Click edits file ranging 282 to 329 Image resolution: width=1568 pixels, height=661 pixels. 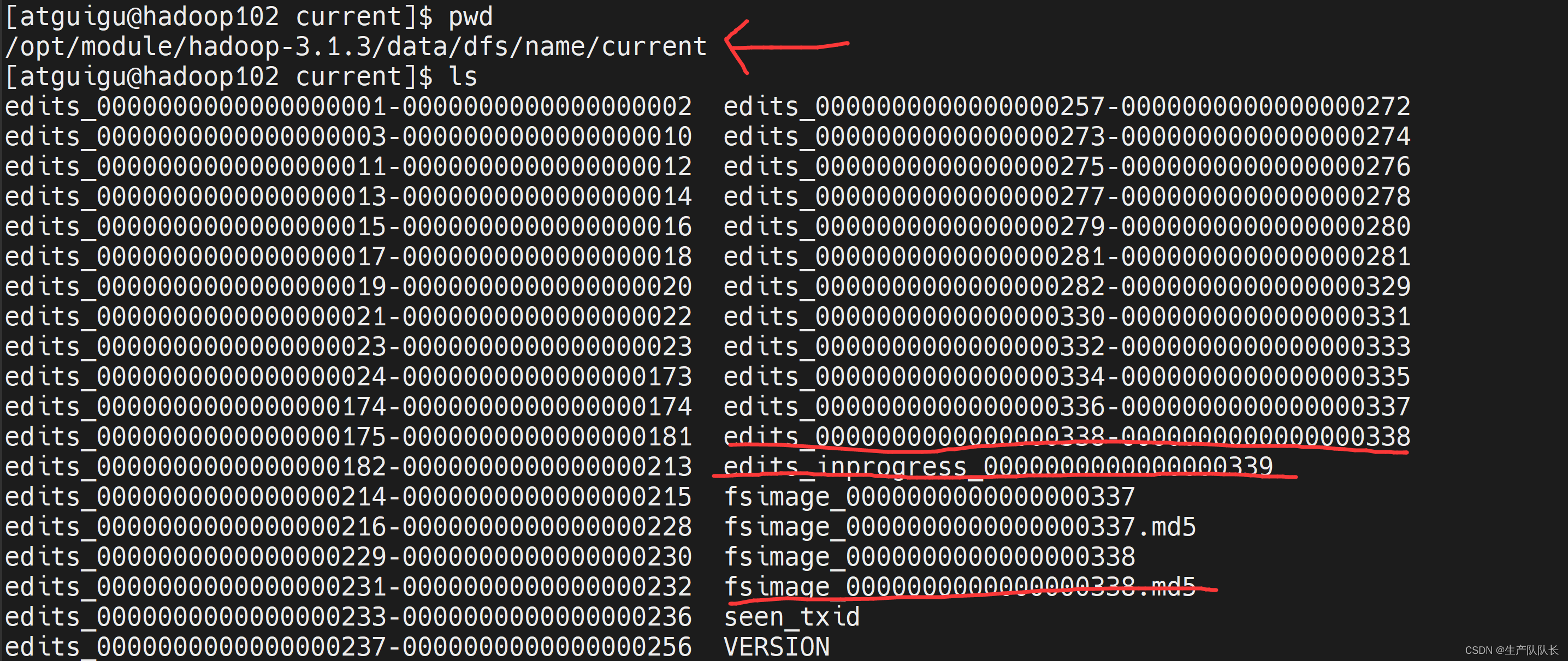tap(1067, 287)
